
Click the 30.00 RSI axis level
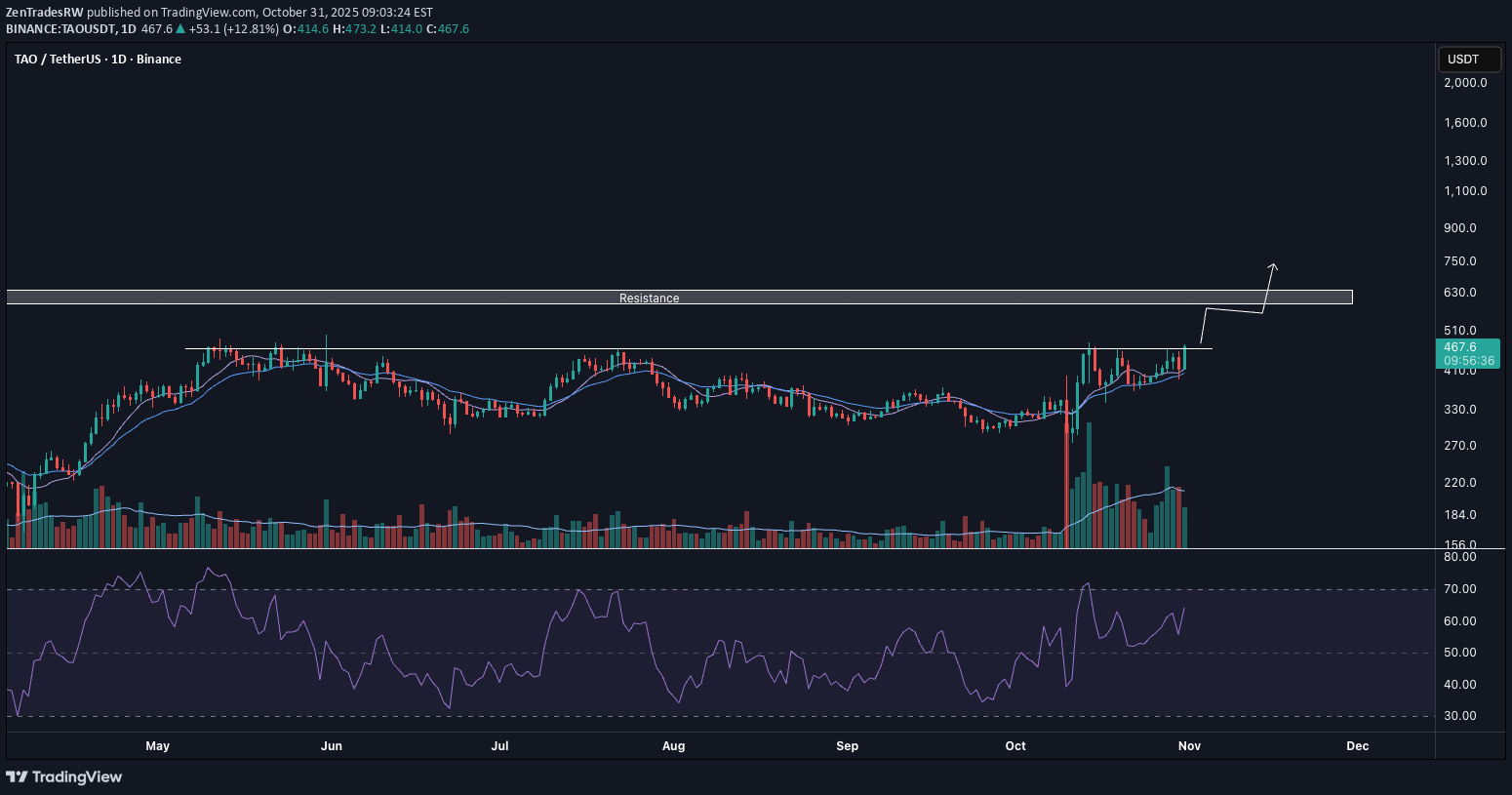(1459, 716)
